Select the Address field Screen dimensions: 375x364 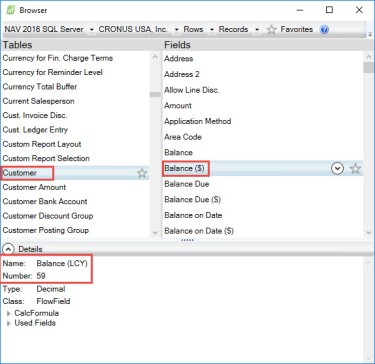point(178,59)
